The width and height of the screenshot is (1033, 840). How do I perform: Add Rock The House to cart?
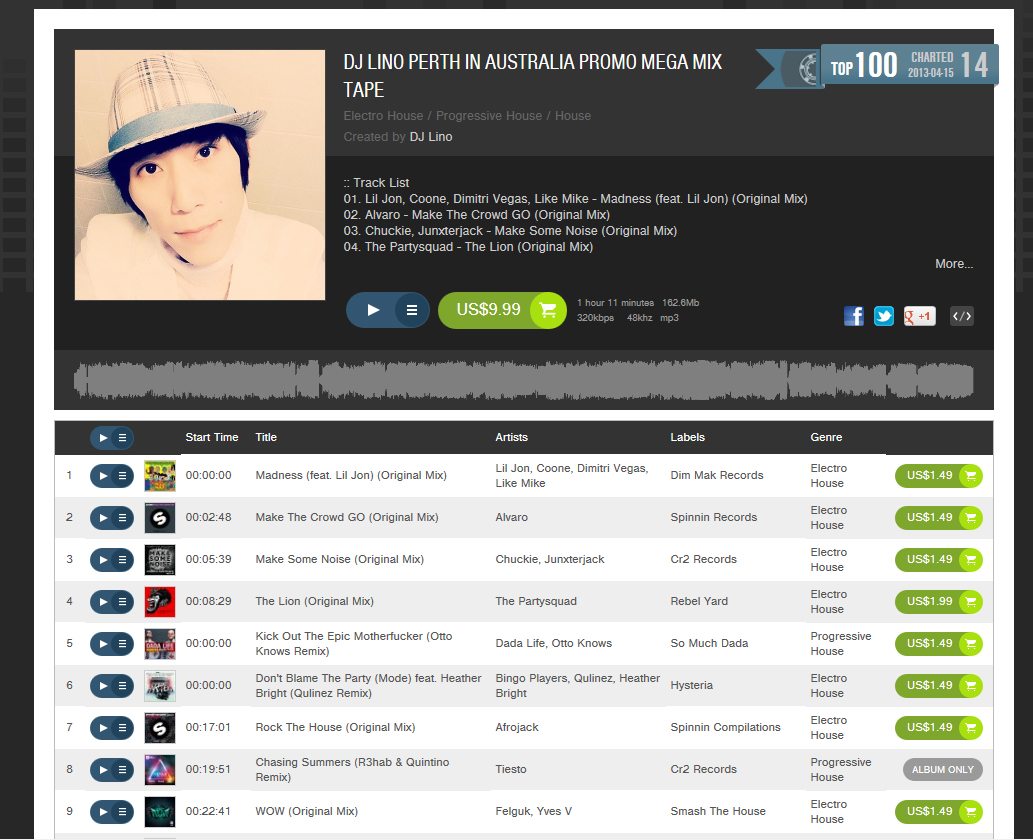click(939, 728)
